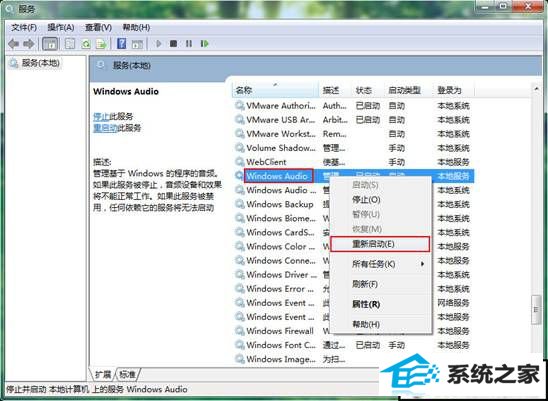Click the Back arrow toolbar icon
Screen dimensions: 548x401
(x=13, y=44)
